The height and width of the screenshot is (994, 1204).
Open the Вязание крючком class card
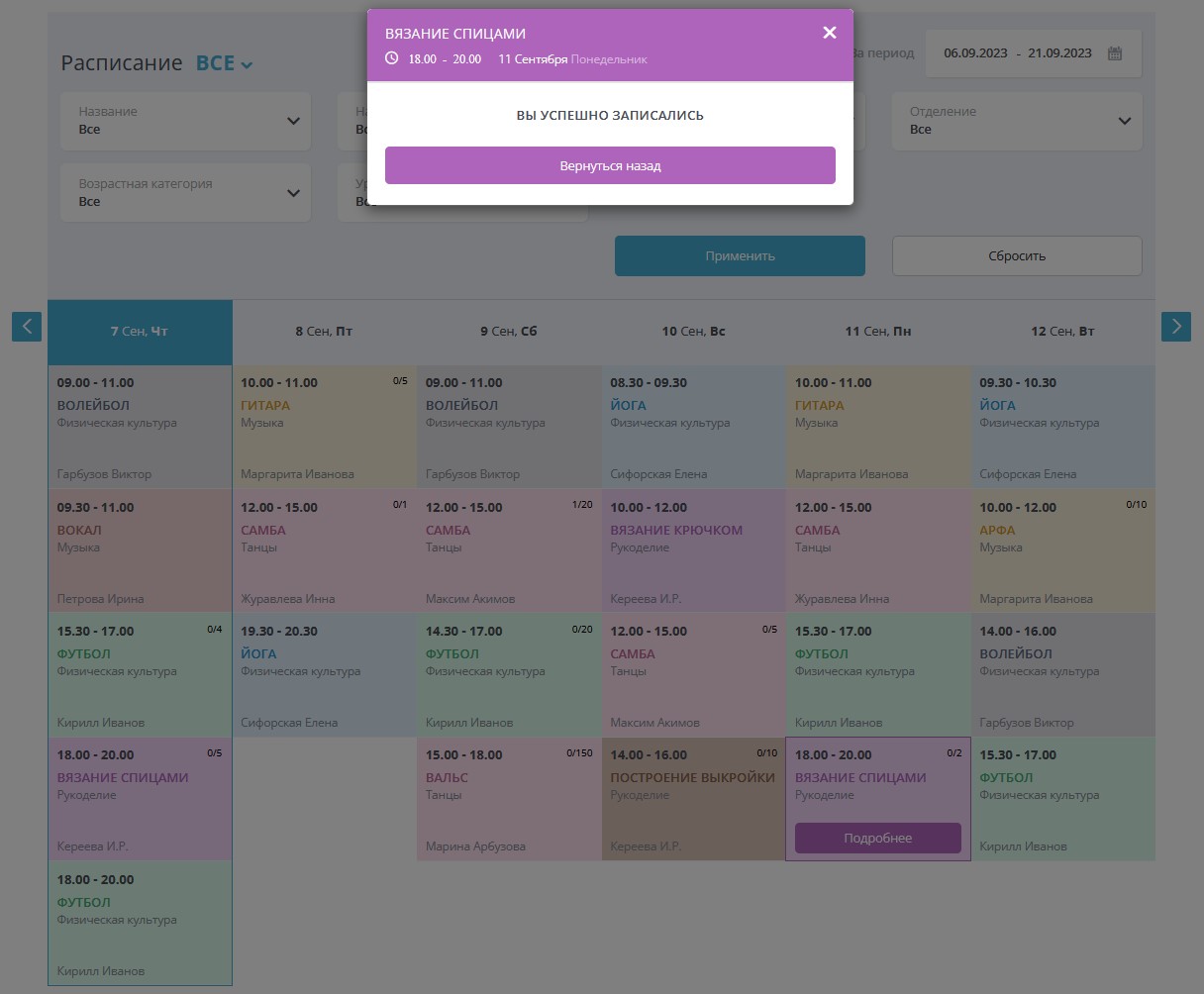[693, 551]
